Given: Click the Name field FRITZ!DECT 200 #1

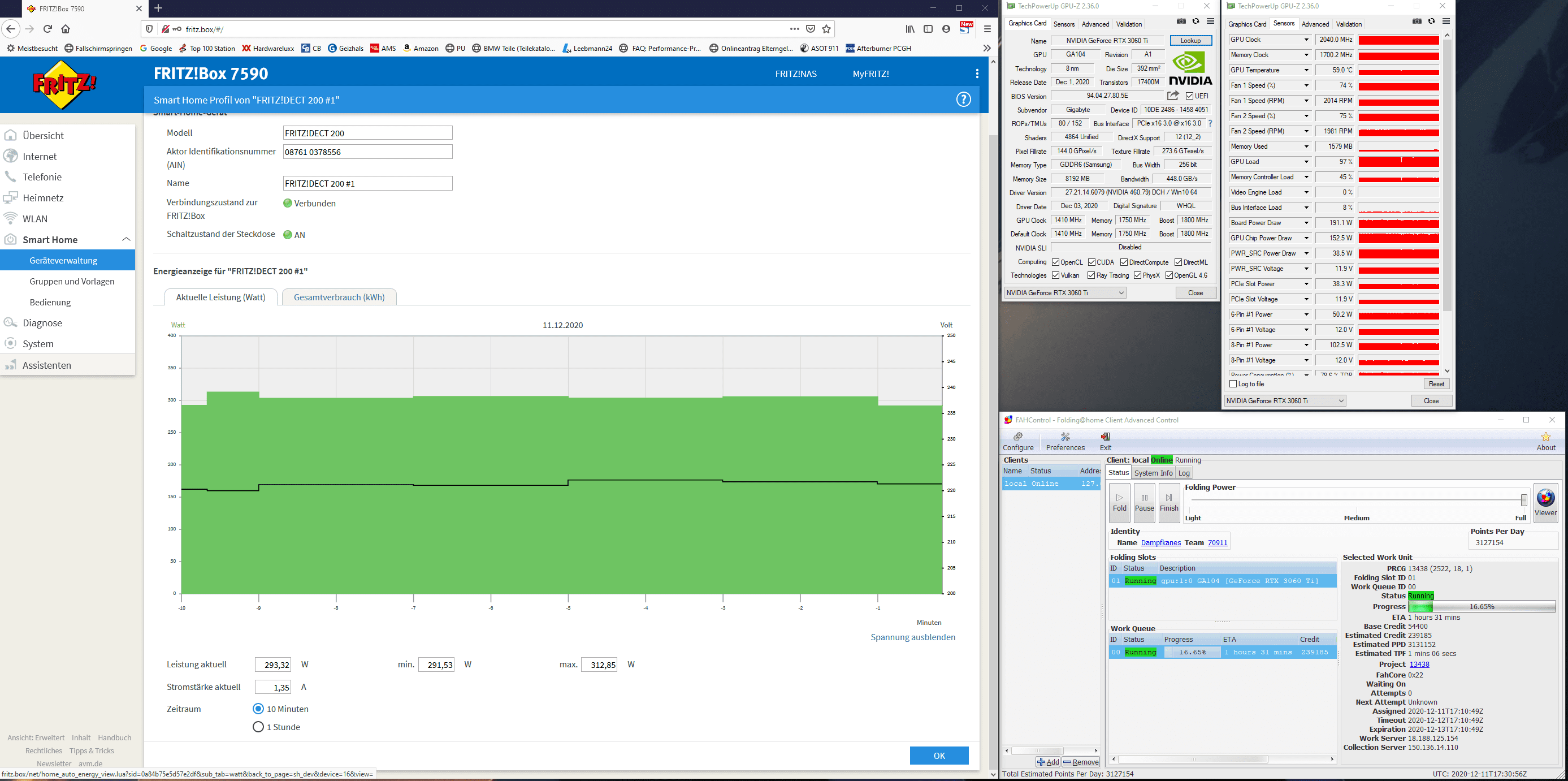Looking at the screenshot, I should (367, 183).
